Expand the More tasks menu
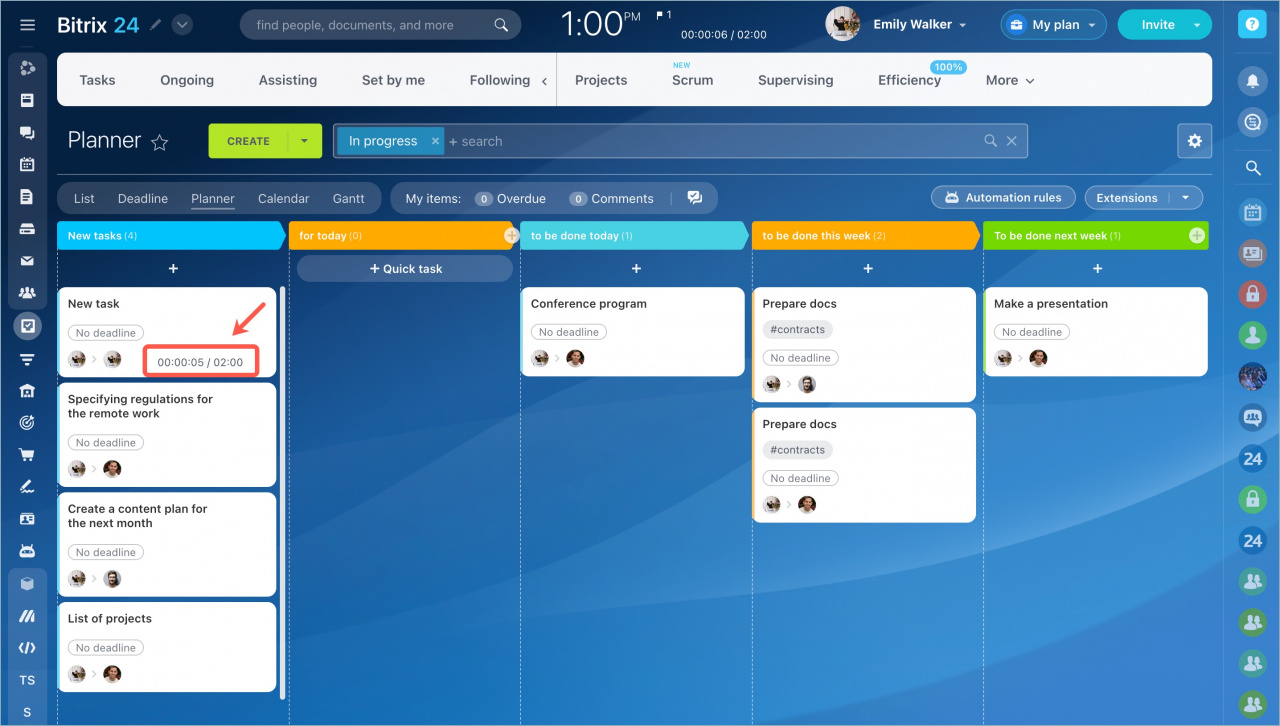1280x726 pixels. click(x=1008, y=79)
